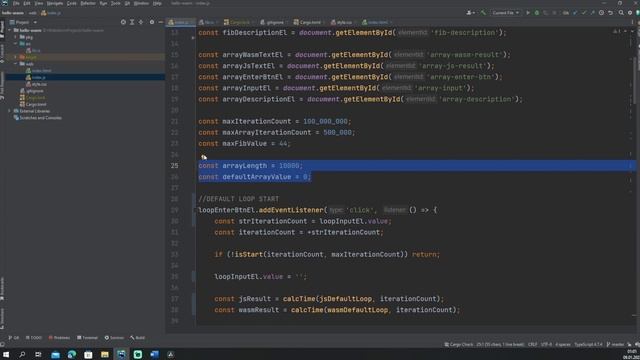Open the View menu
640x360 pixels.
[39, 3]
